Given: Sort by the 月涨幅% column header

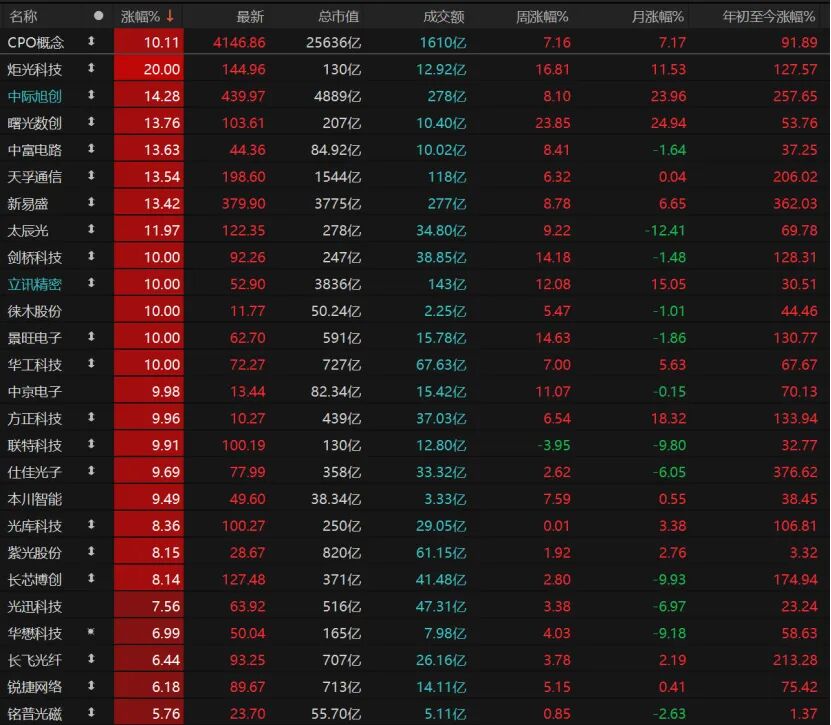Looking at the screenshot, I should pyautogui.click(x=658, y=16).
